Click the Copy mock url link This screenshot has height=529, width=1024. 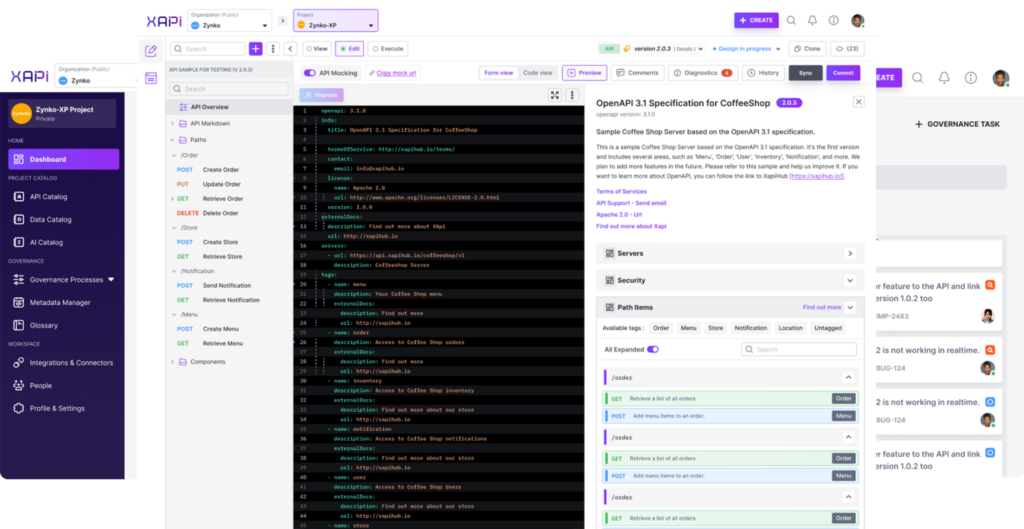click(396, 73)
